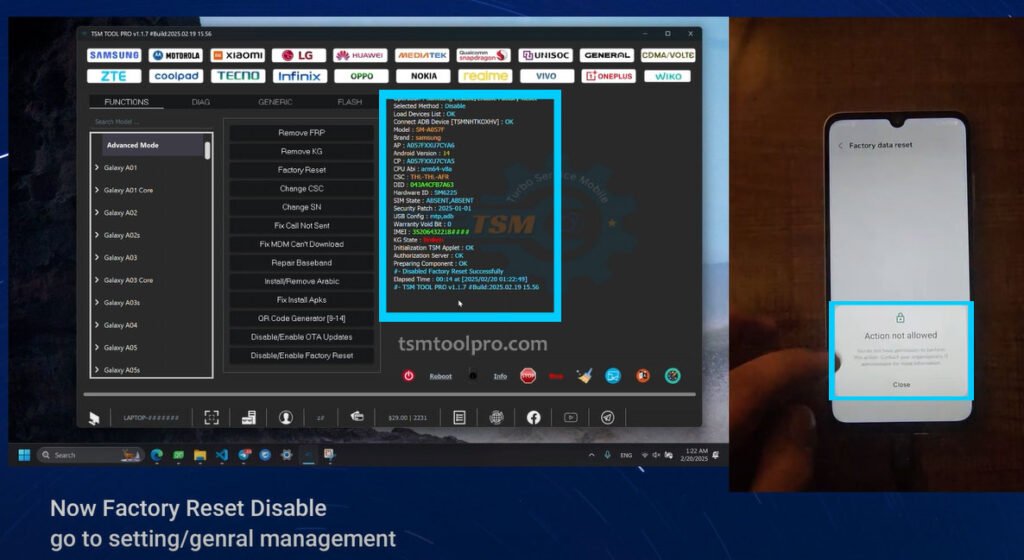Select the ZTE brand logo
Viewport: 1024px width, 560px height.
click(x=114, y=76)
